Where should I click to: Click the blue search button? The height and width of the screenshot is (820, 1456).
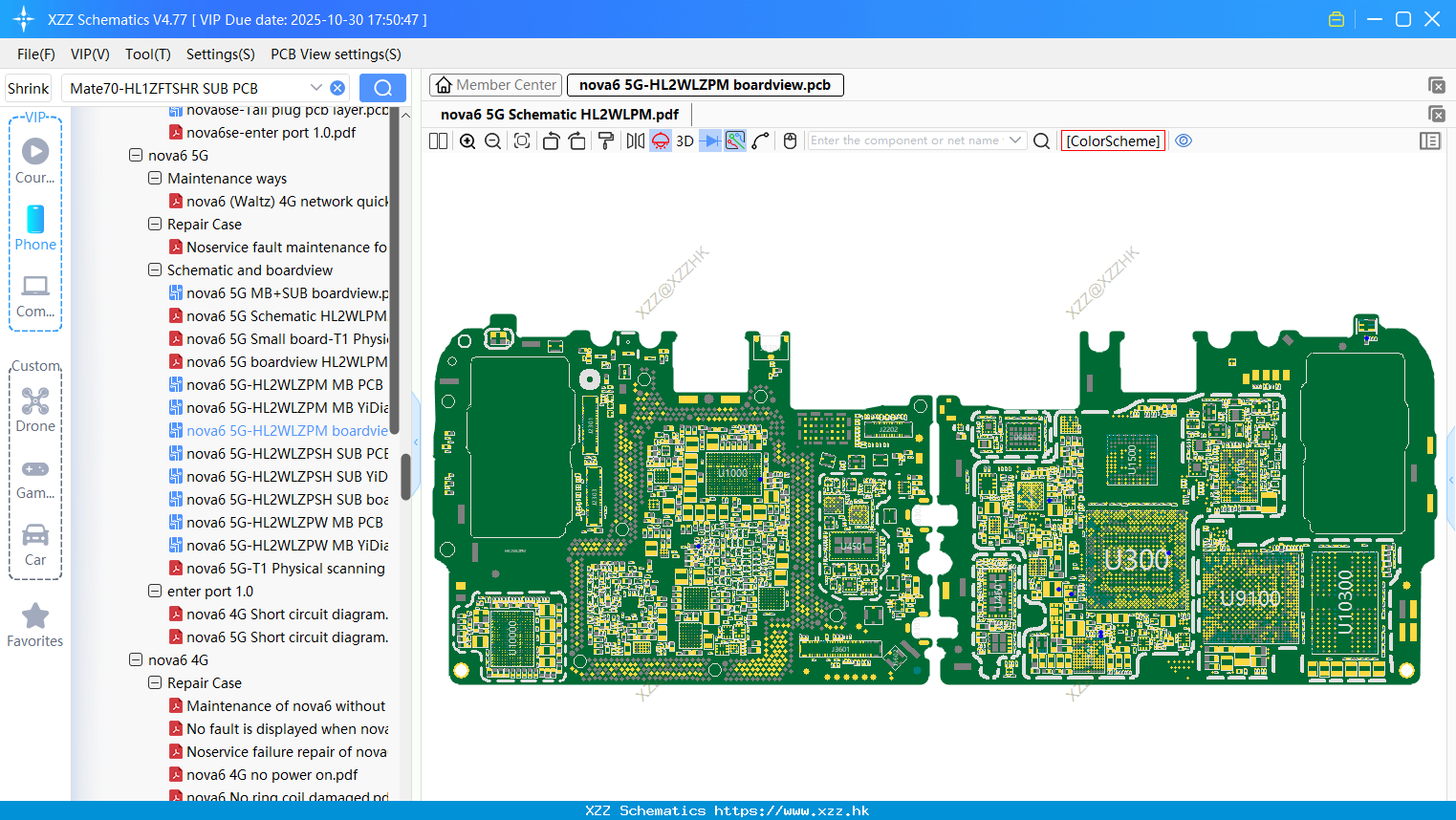pos(382,88)
